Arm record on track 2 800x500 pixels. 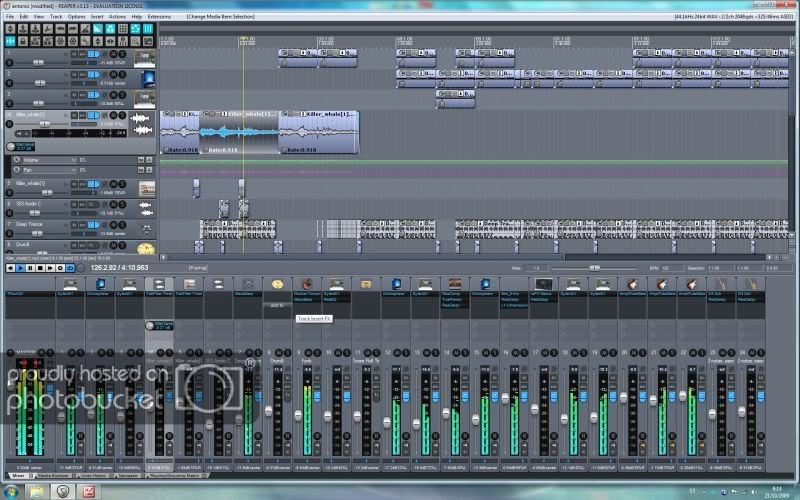9,83
